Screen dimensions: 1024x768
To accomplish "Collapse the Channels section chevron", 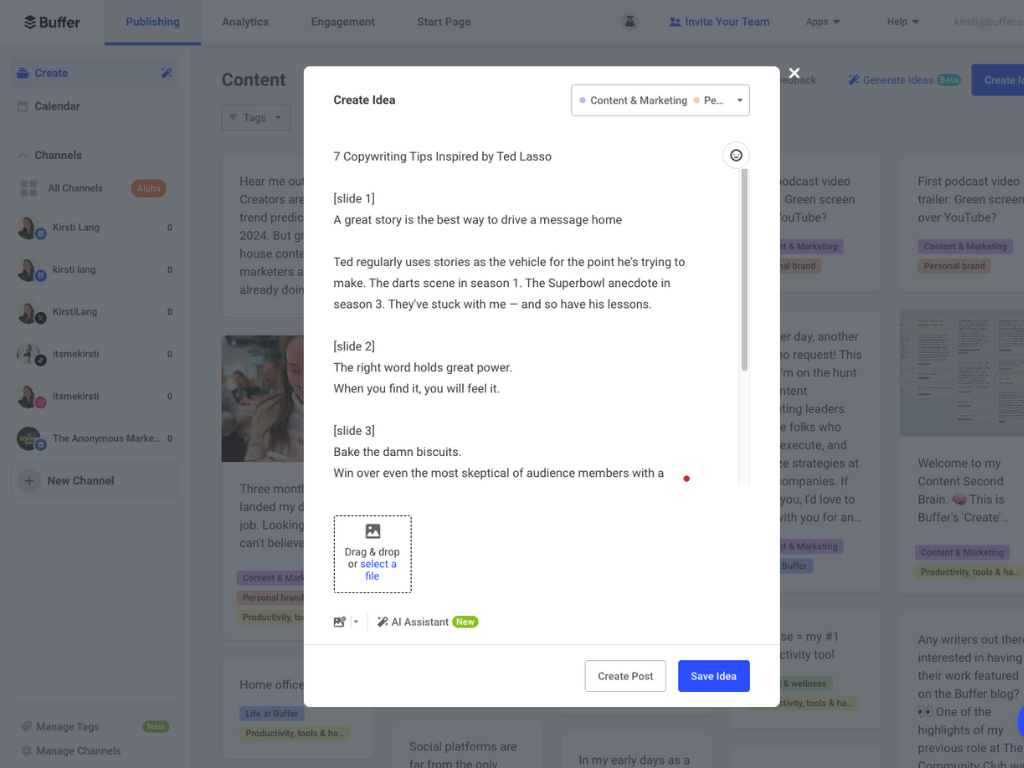I will (x=22, y=155).
